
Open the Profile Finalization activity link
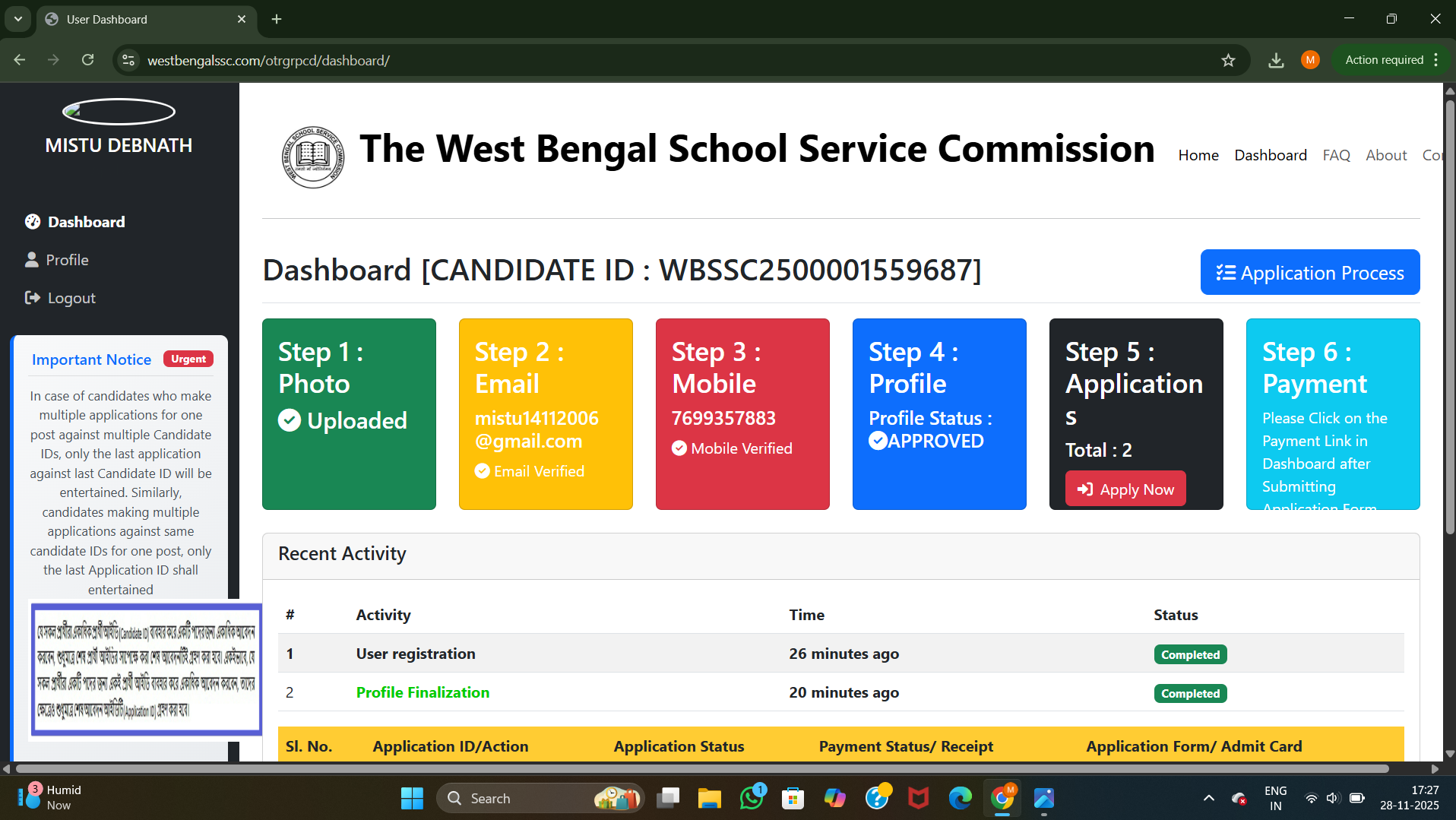pyautogui.click(x=423, y=692)
